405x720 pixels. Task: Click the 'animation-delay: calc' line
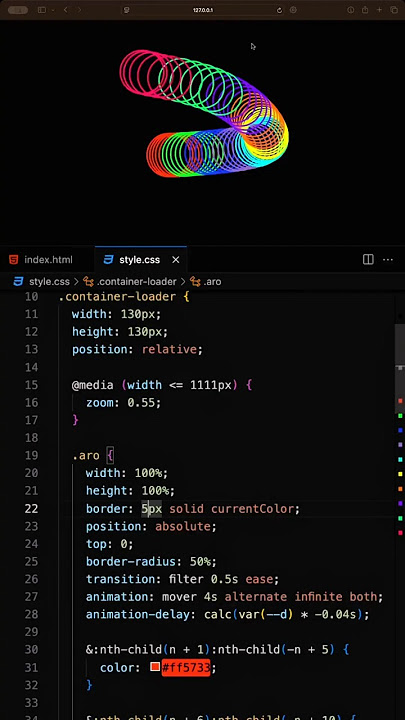pos(227,614)
